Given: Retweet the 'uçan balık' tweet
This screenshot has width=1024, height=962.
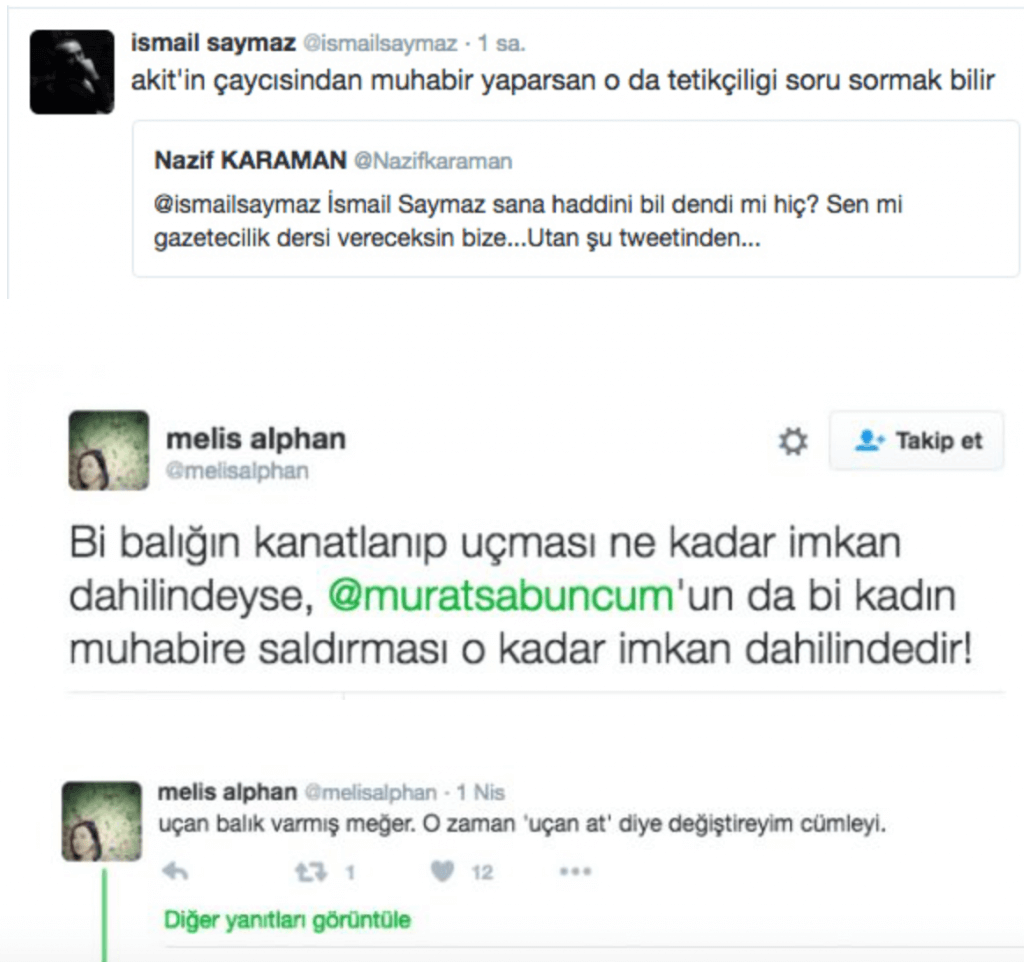Looking at the screenshot, I should [311, 872].
